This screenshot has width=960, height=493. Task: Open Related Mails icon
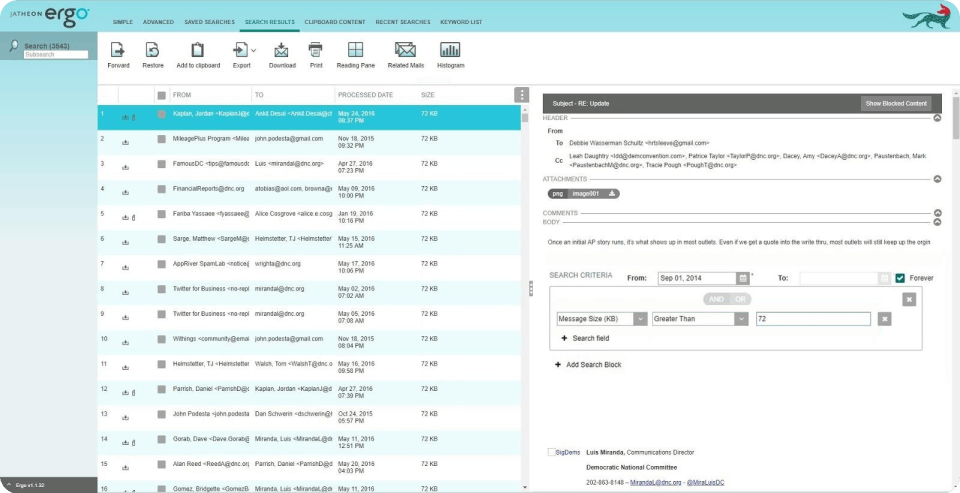[405, 50]
